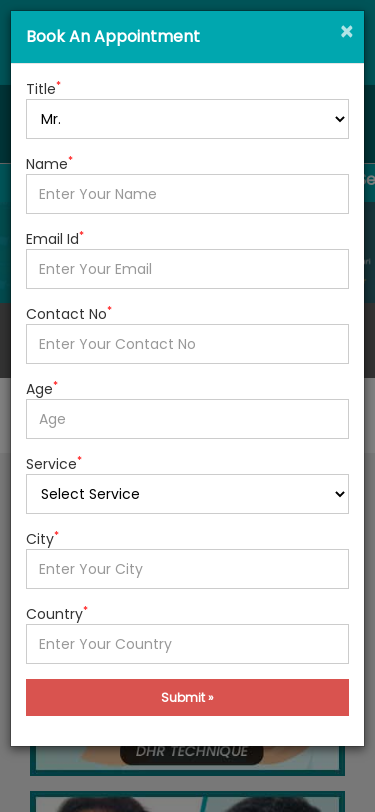The width and height of the screenshot is (375, 812).
Task: Click into the Enter Your Email field
Action: [x=188, y=269]
